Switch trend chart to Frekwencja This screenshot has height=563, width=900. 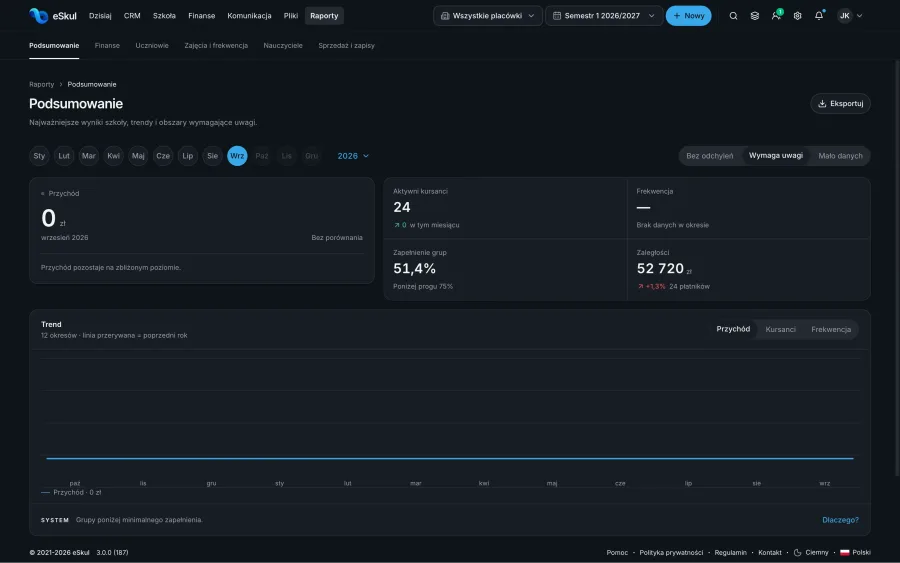[831, 329]
